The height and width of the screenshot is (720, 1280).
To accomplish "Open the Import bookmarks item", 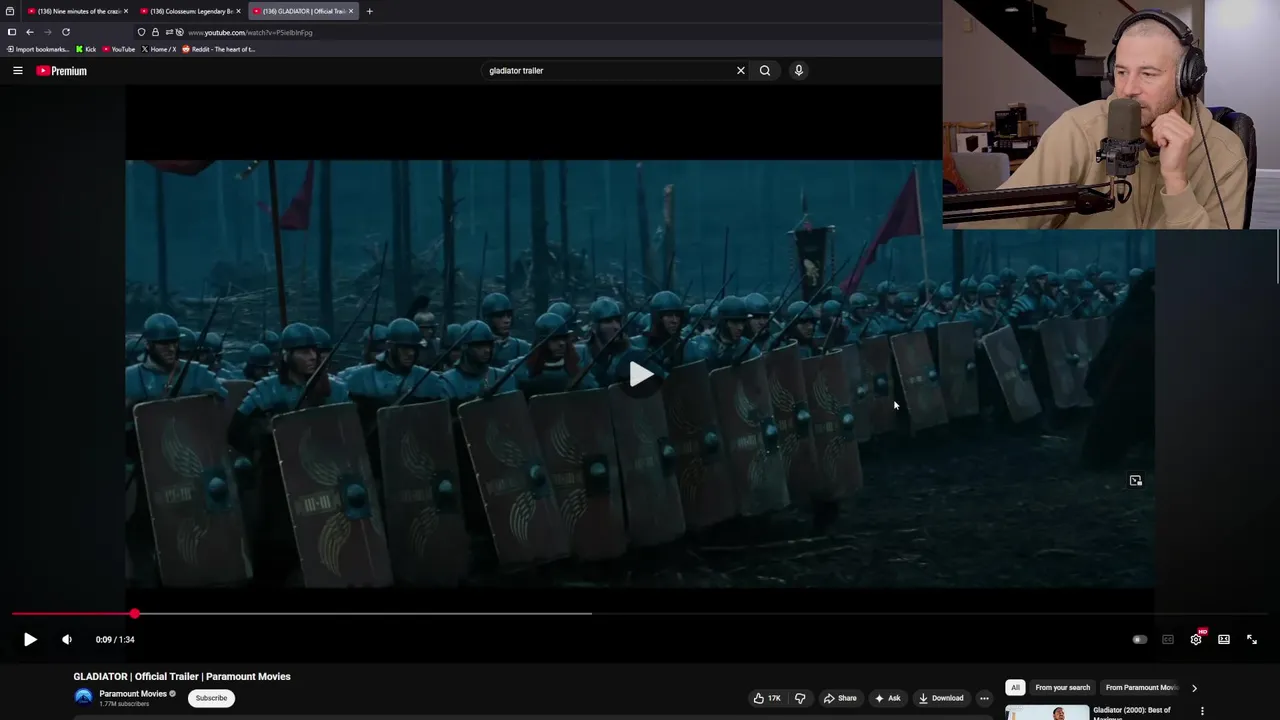I will pos(38,49).
